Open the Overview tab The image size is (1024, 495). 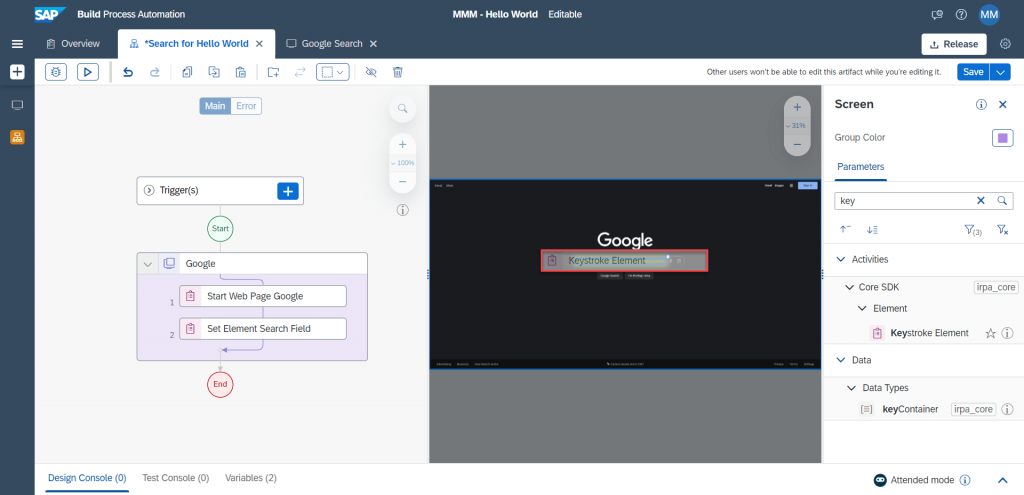click(x=72, y=44)
